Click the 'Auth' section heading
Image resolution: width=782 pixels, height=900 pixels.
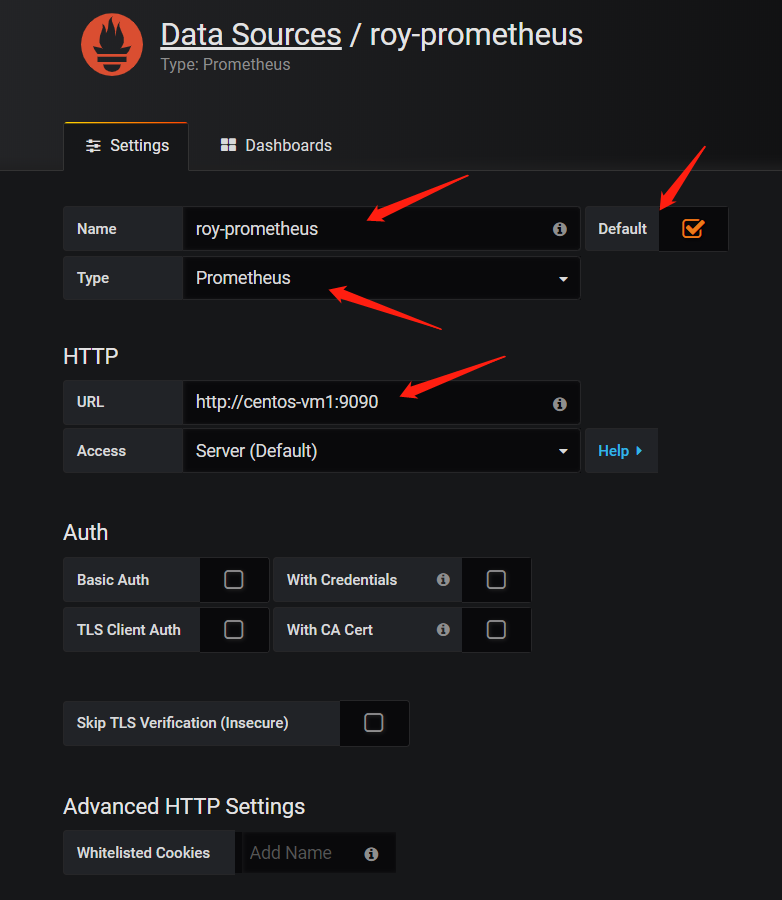tap(86, 533)
